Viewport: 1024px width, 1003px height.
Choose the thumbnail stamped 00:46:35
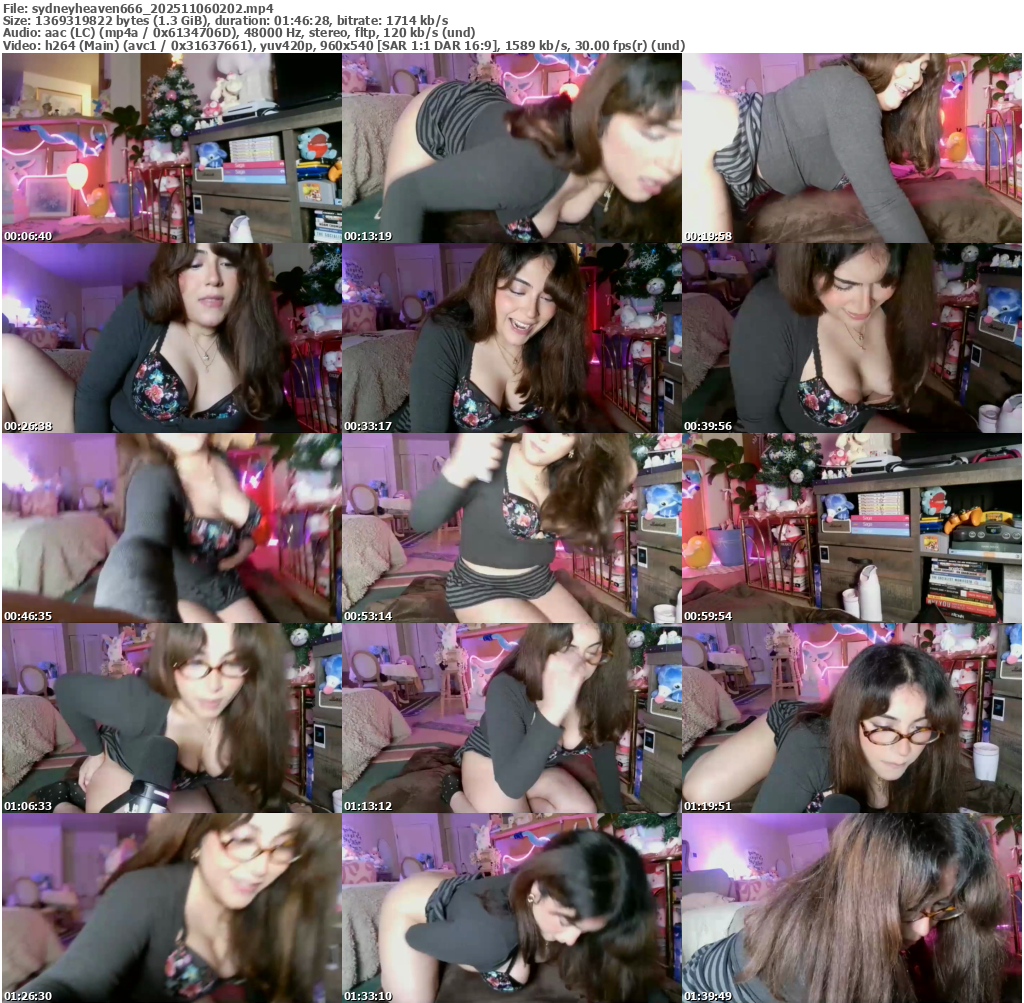pos(172,528)
